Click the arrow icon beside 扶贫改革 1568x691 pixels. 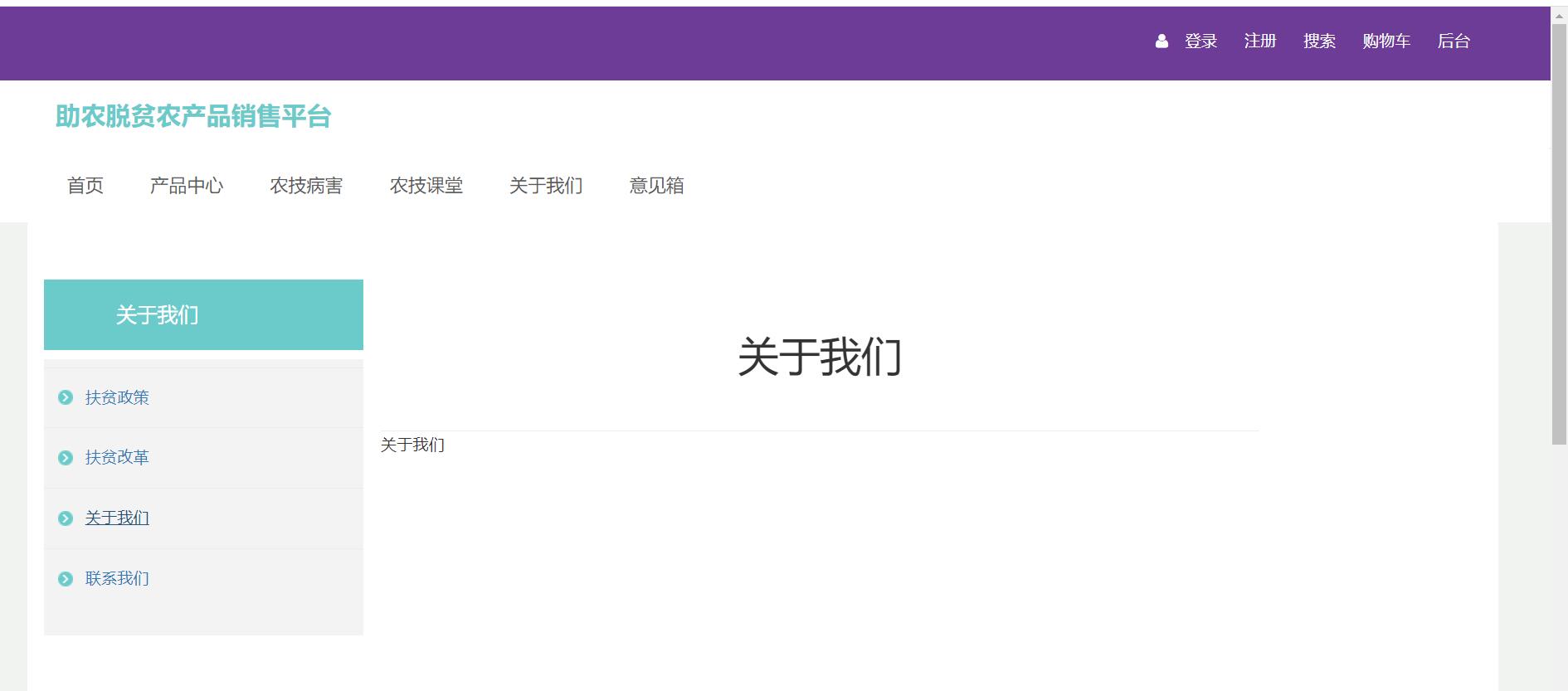click(x=66, y=458)
